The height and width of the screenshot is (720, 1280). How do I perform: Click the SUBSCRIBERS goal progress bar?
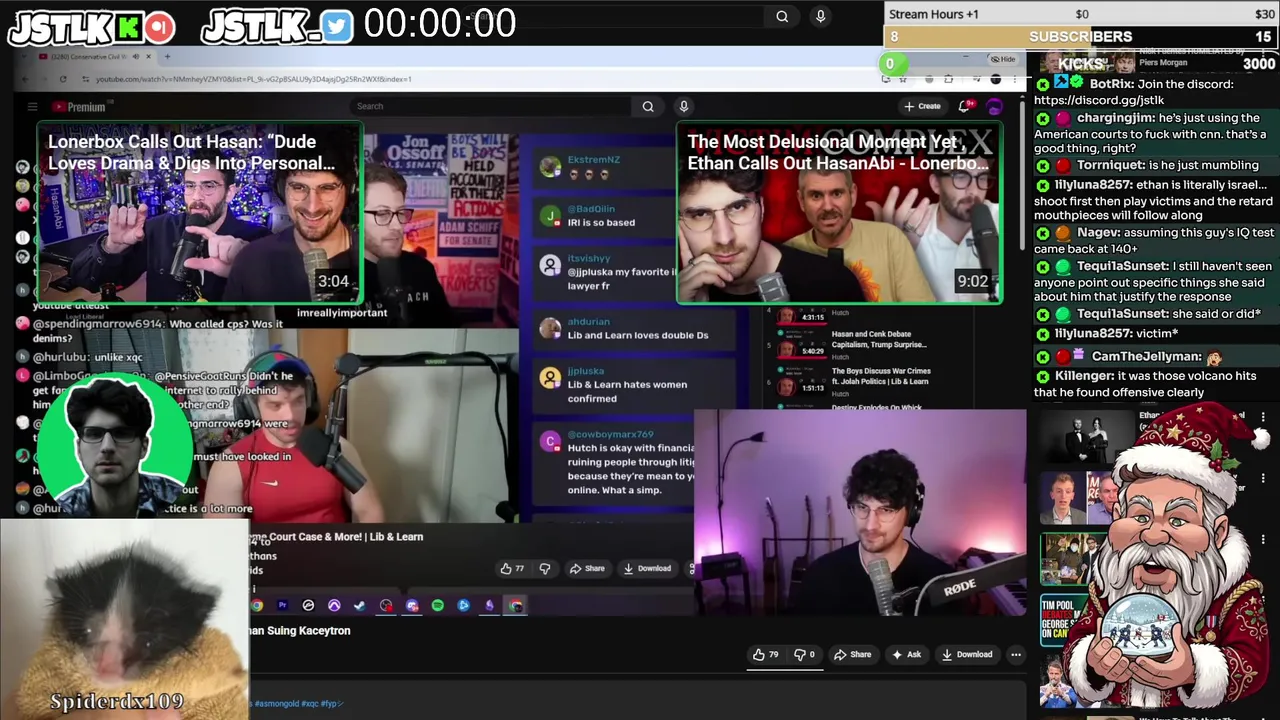[1081, 37]
